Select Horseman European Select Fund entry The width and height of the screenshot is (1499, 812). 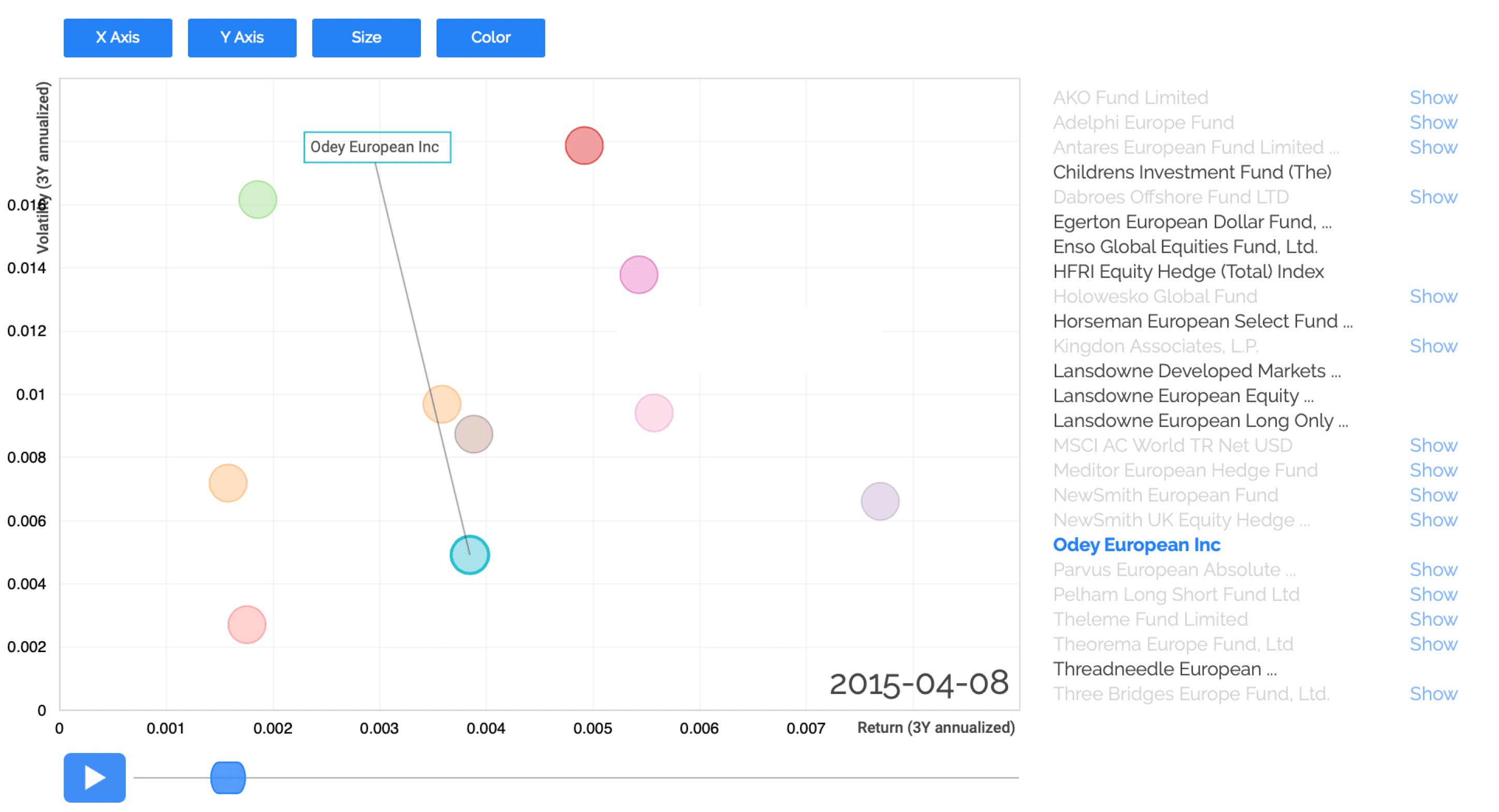(1203, 322)
